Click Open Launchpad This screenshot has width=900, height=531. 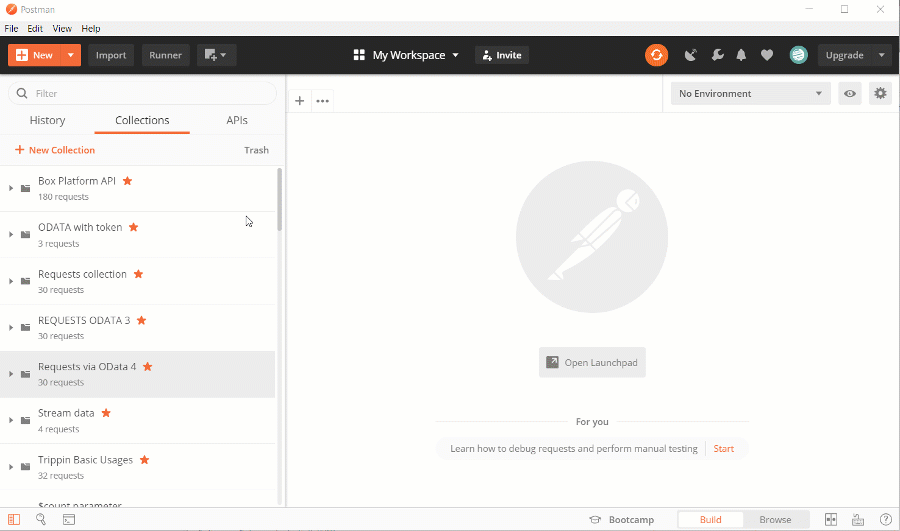pos(592,362)
